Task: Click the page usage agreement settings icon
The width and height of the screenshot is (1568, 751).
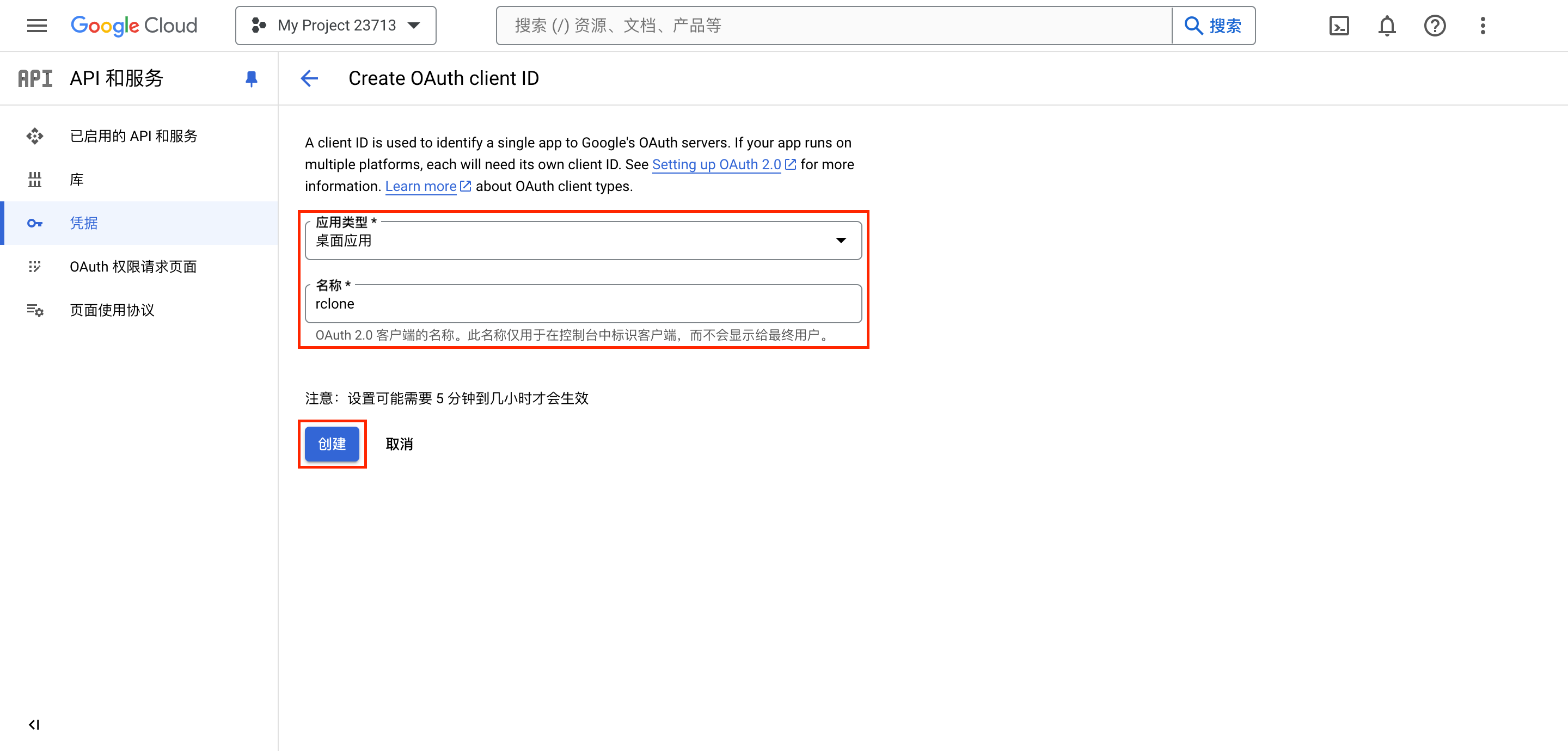Action: [35, 310]
